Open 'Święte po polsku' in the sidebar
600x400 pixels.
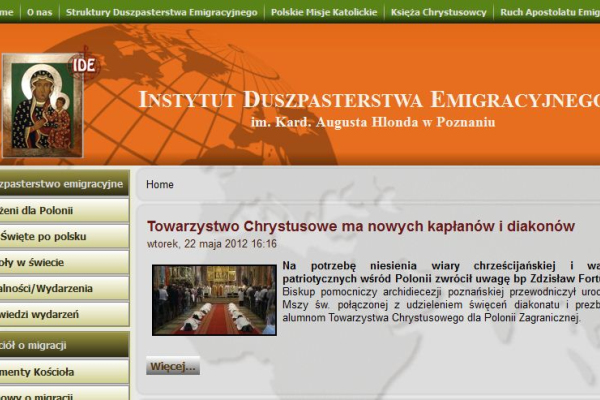(62, 237)
